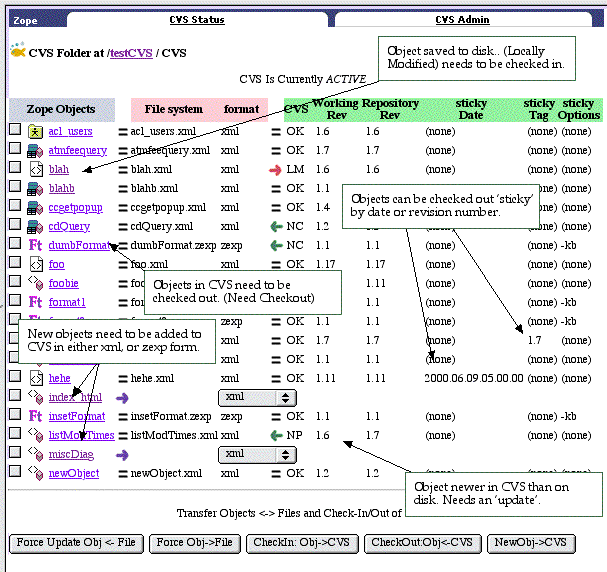This screenshot has width=607, height=572.
Task: Click the ccgetpopup object icon
Action: [35, 207]
